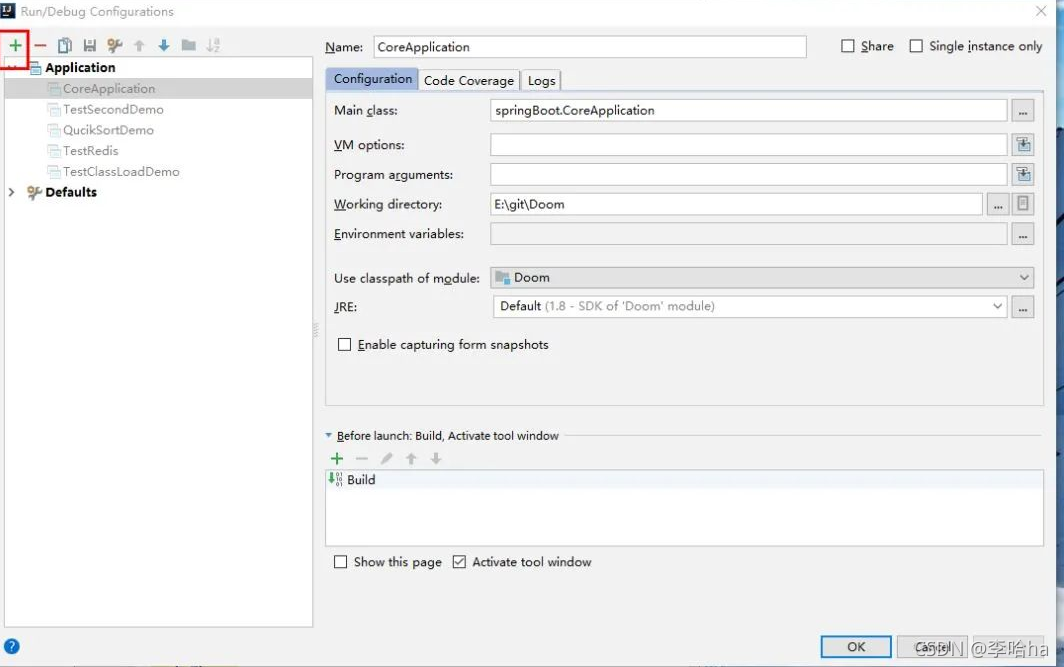Create new folder for configurations
1064x667 pixels.
pyautogui.click(x=189, y=45)
